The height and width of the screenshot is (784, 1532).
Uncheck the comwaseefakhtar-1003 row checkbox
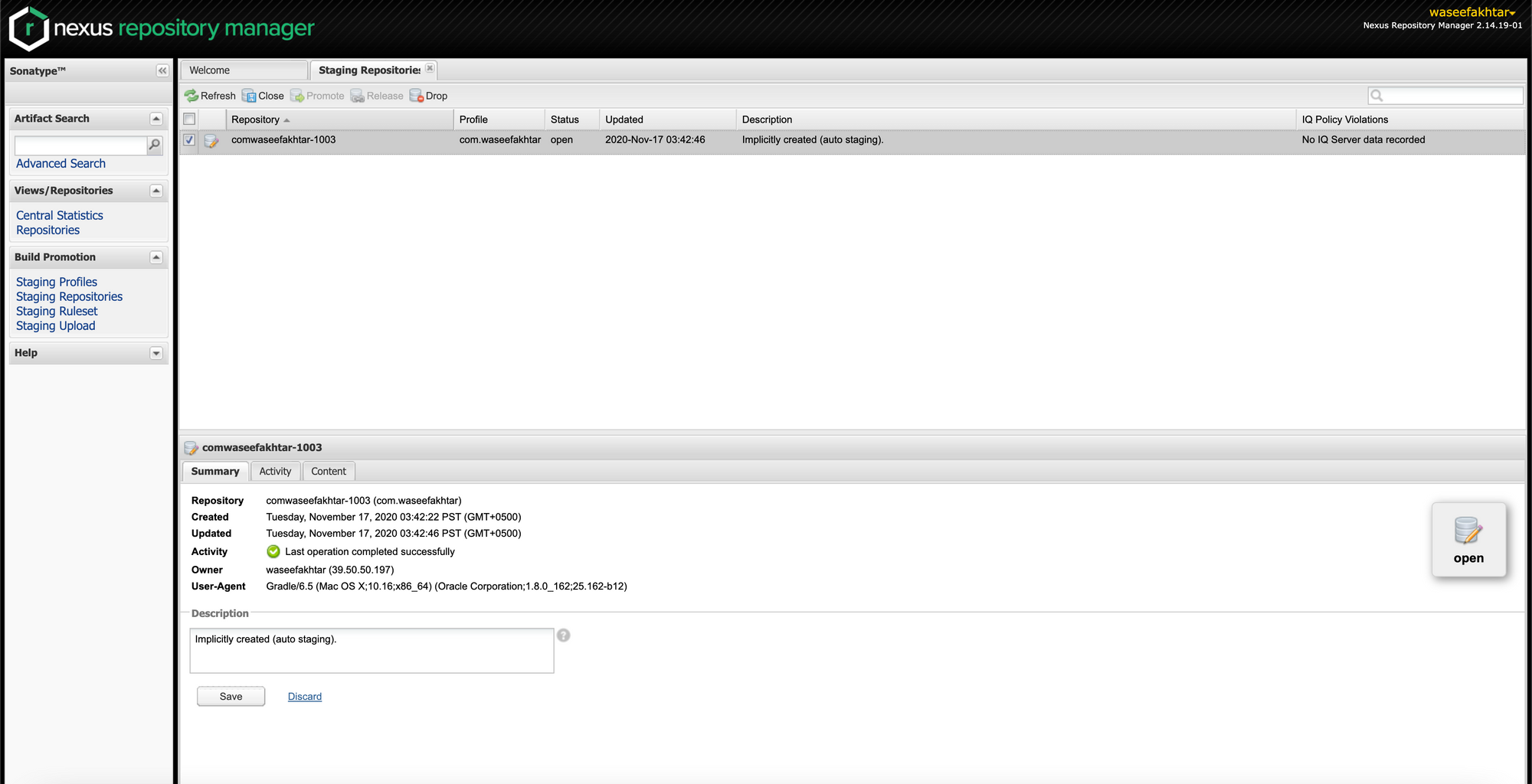point(189,140)
